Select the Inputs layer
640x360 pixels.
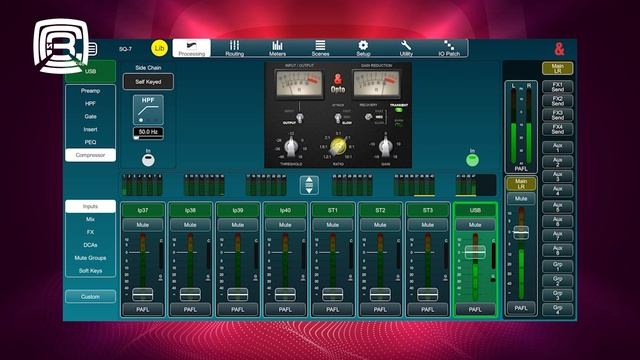[90, 207]
